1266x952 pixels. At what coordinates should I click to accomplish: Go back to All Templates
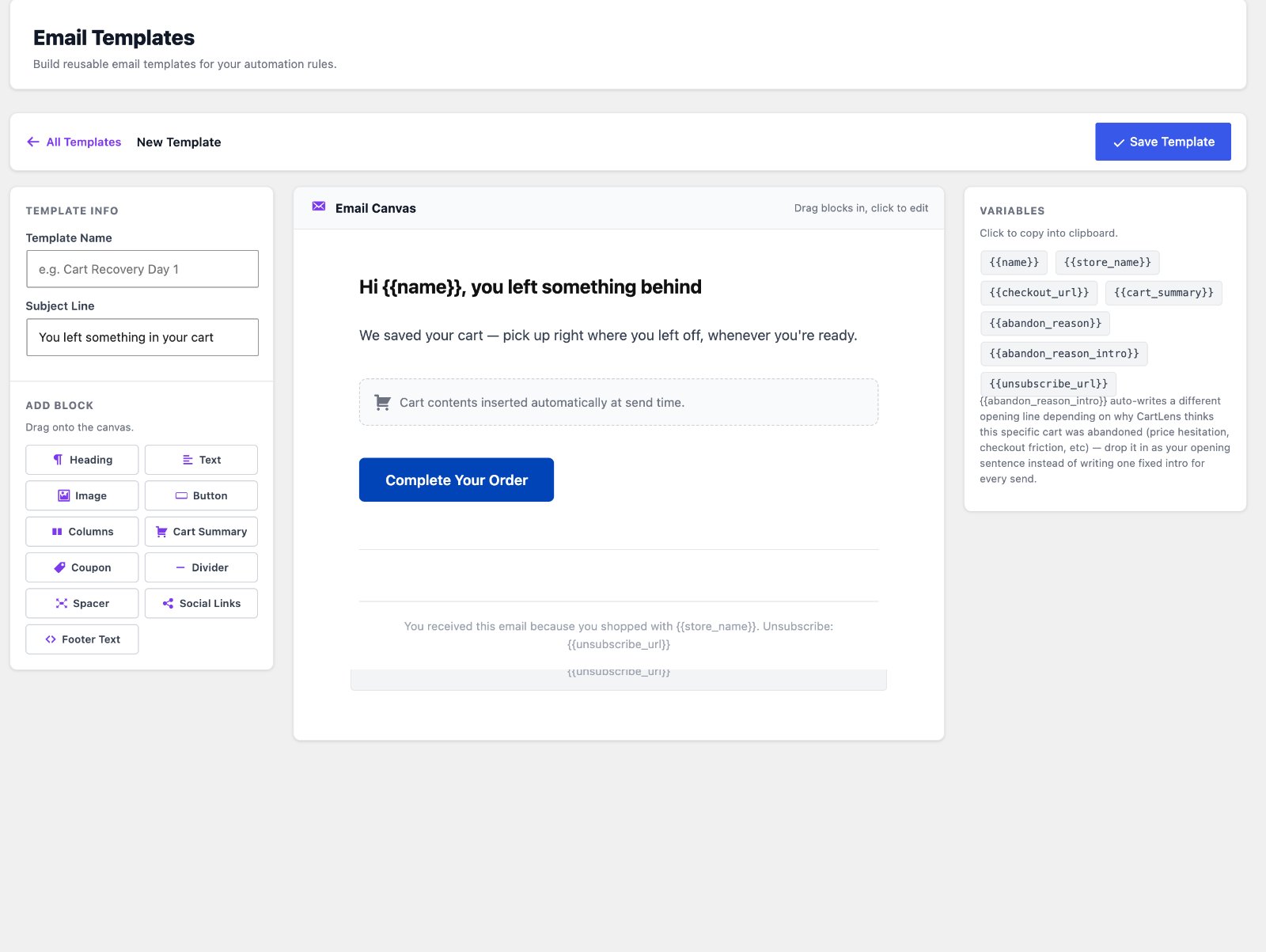point(74,142)
